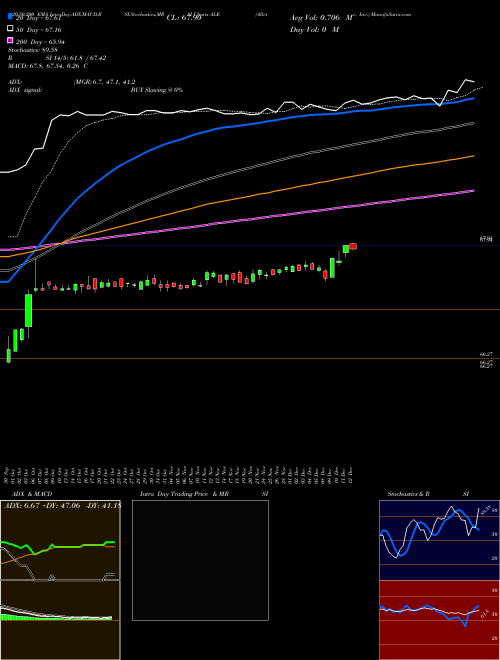500x660 pixels.
Task: Click the '(MGR) 6.7, 47.1, 41.2' ADX values
Action: 104,82
